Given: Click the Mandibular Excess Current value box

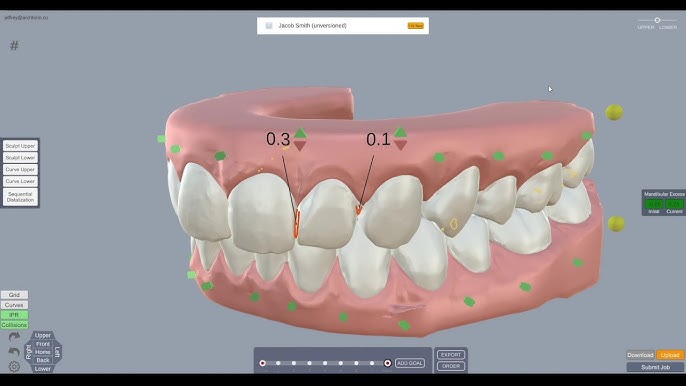Looking at the screenshot, I should pos(674,204).
